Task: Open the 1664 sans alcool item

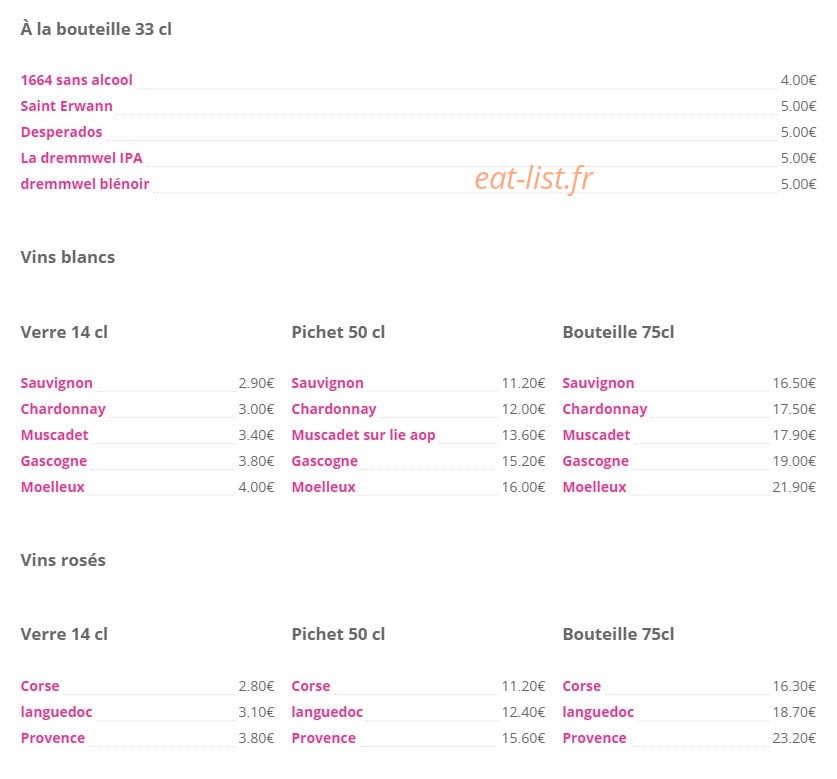Action: (76, 80)
